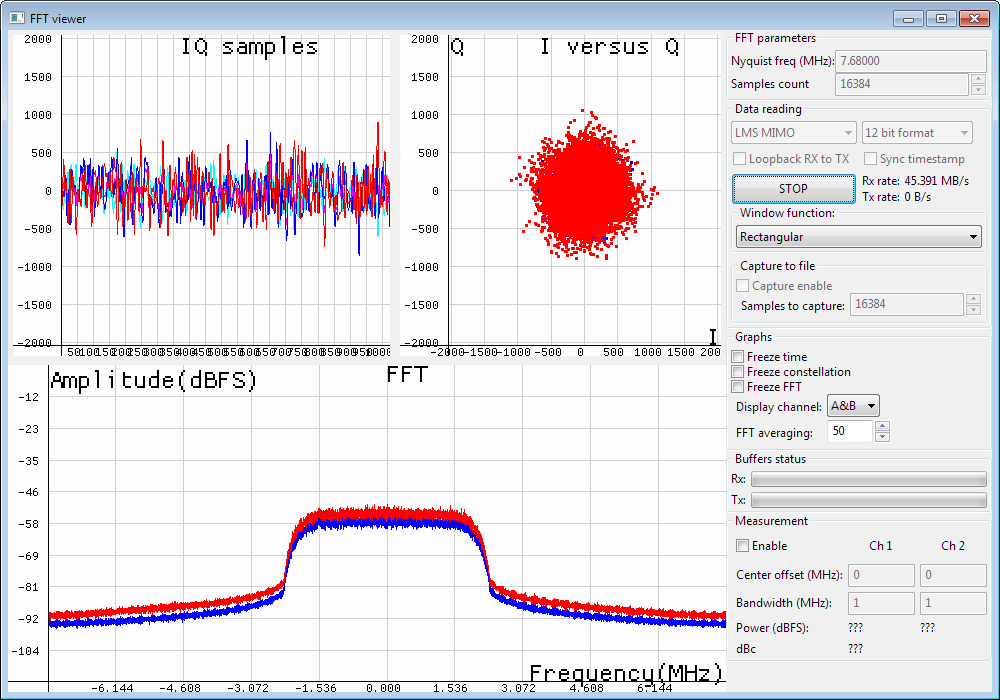1000x700 pixels.
Task: Expand the Rectangular window function dropdown
Action: tap(858, 237)
